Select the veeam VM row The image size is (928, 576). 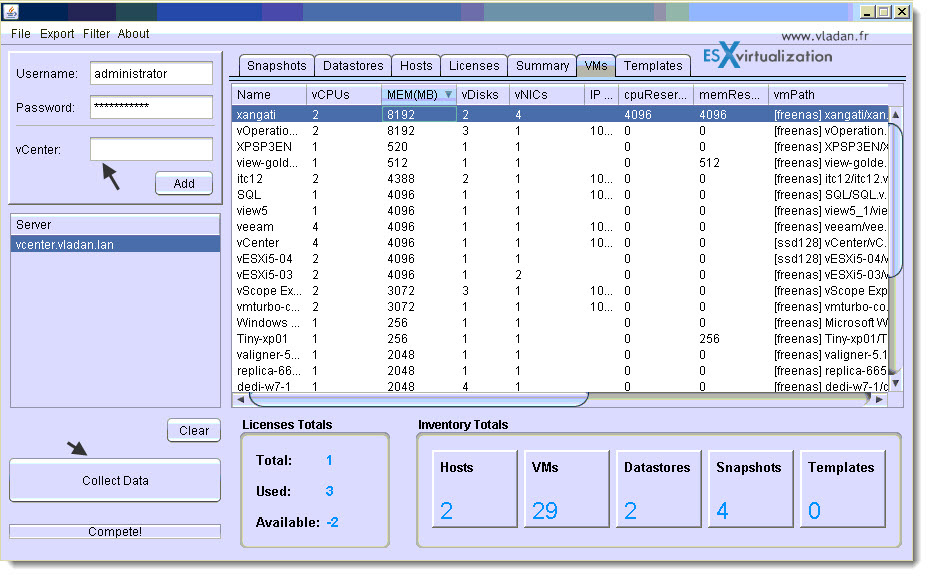560,227
